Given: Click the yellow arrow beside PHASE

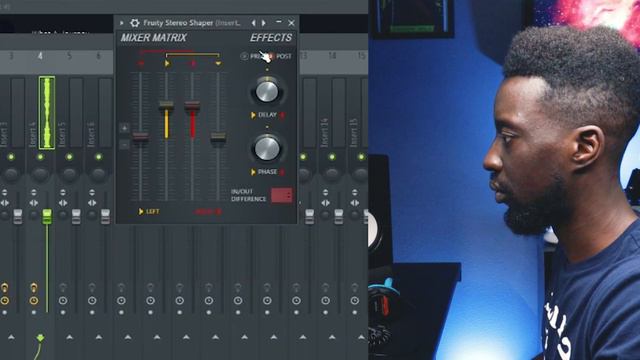Looking at the screenshot, I should [x=253, y=172].
